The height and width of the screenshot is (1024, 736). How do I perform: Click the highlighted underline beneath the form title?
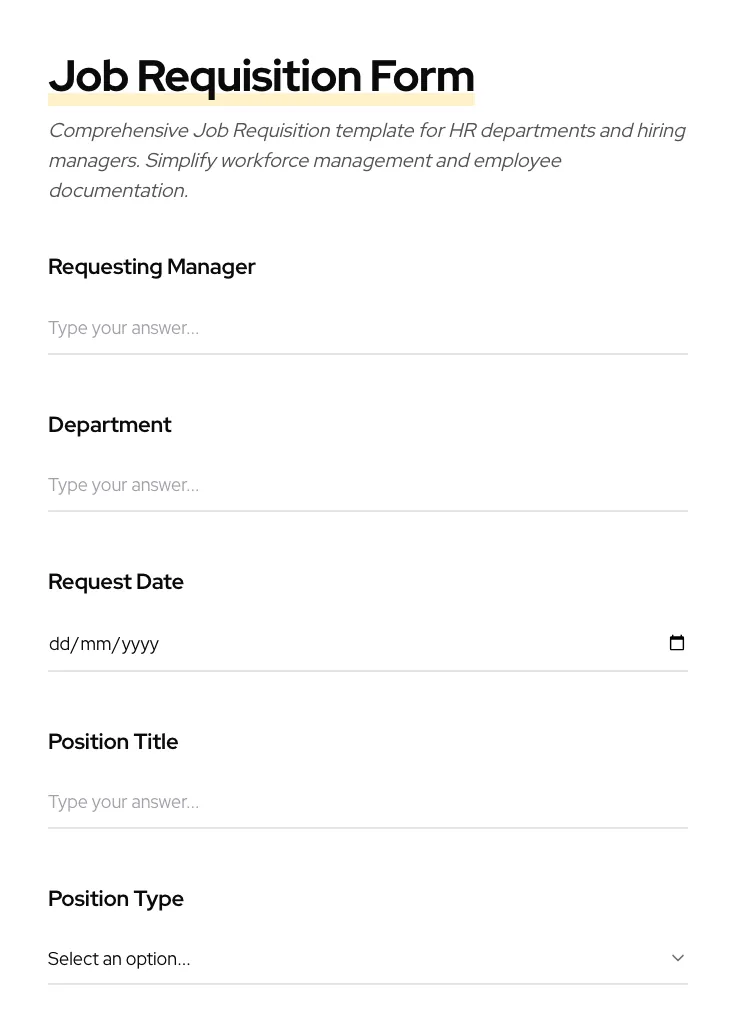(x=261, y=96)
